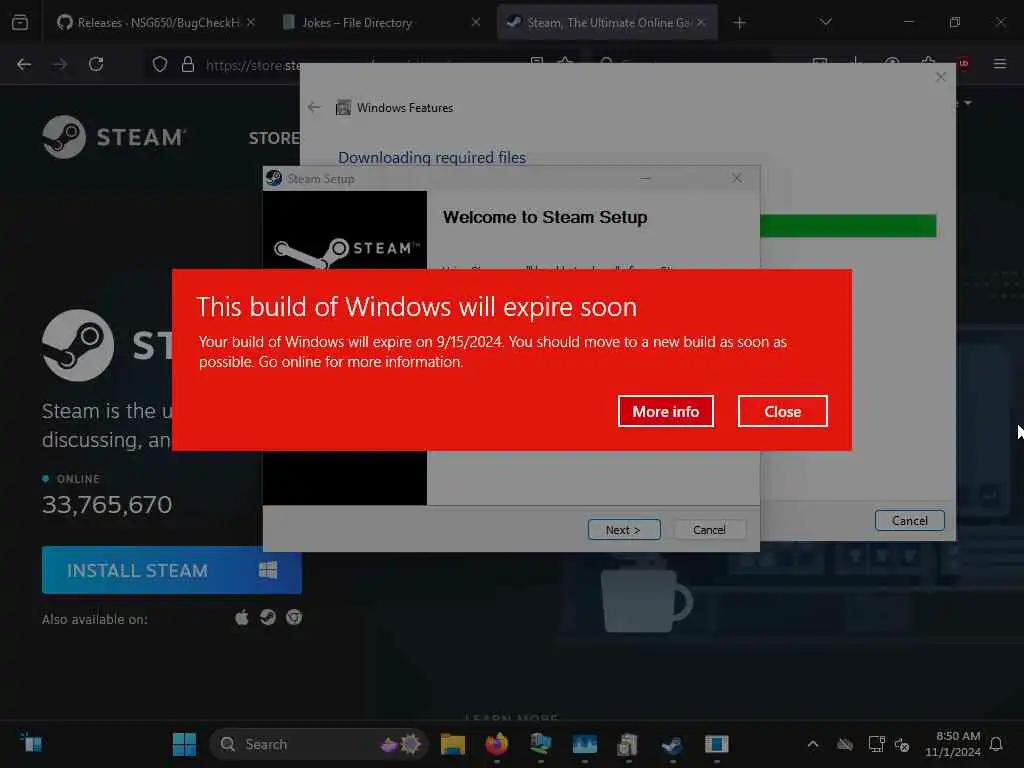Close the Releases GitHub tab

pyautogui.click(x=251, y=22)
